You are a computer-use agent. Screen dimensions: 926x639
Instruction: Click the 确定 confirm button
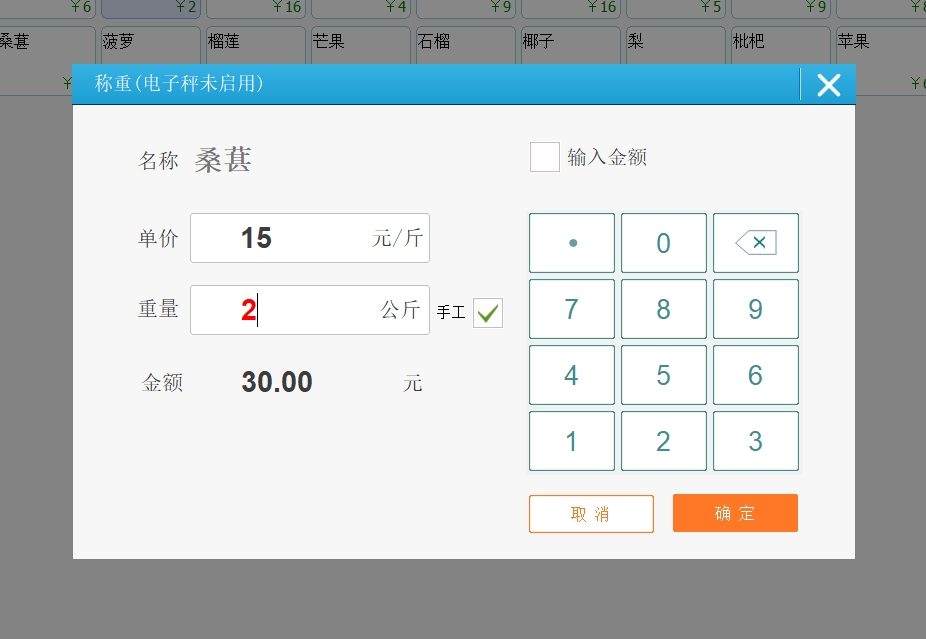tap(735, 513)
